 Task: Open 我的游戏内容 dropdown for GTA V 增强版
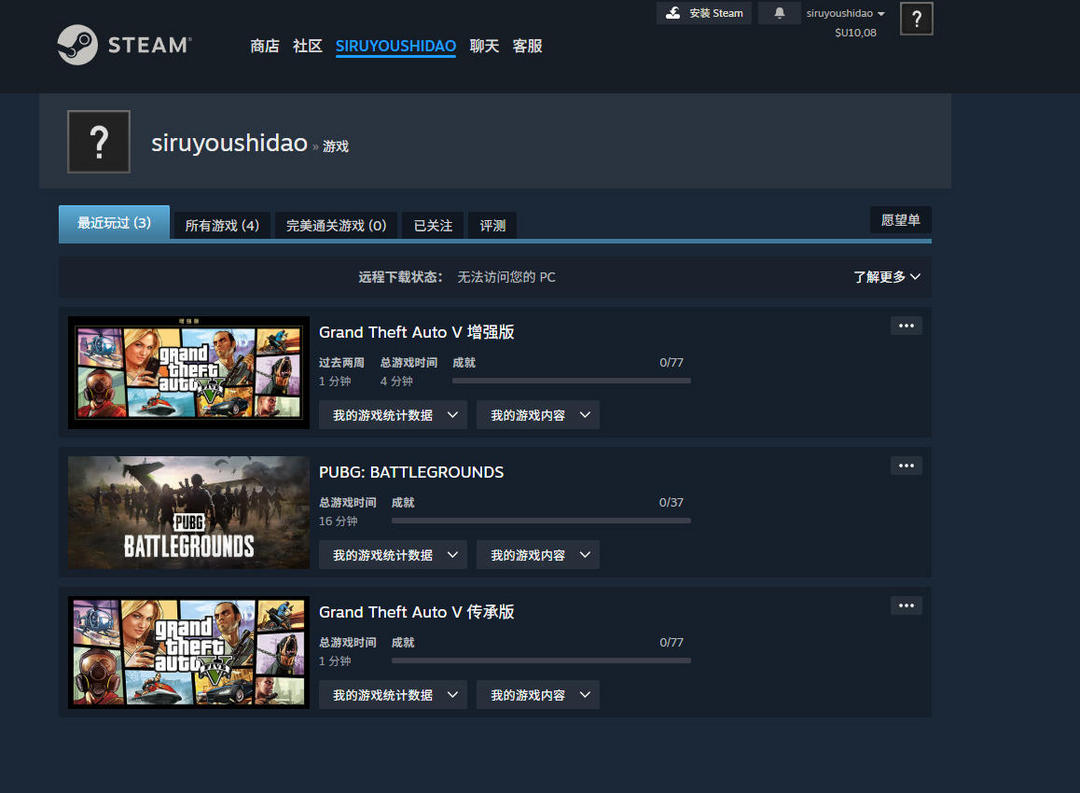pyautogui.click(x=537, y=415)
